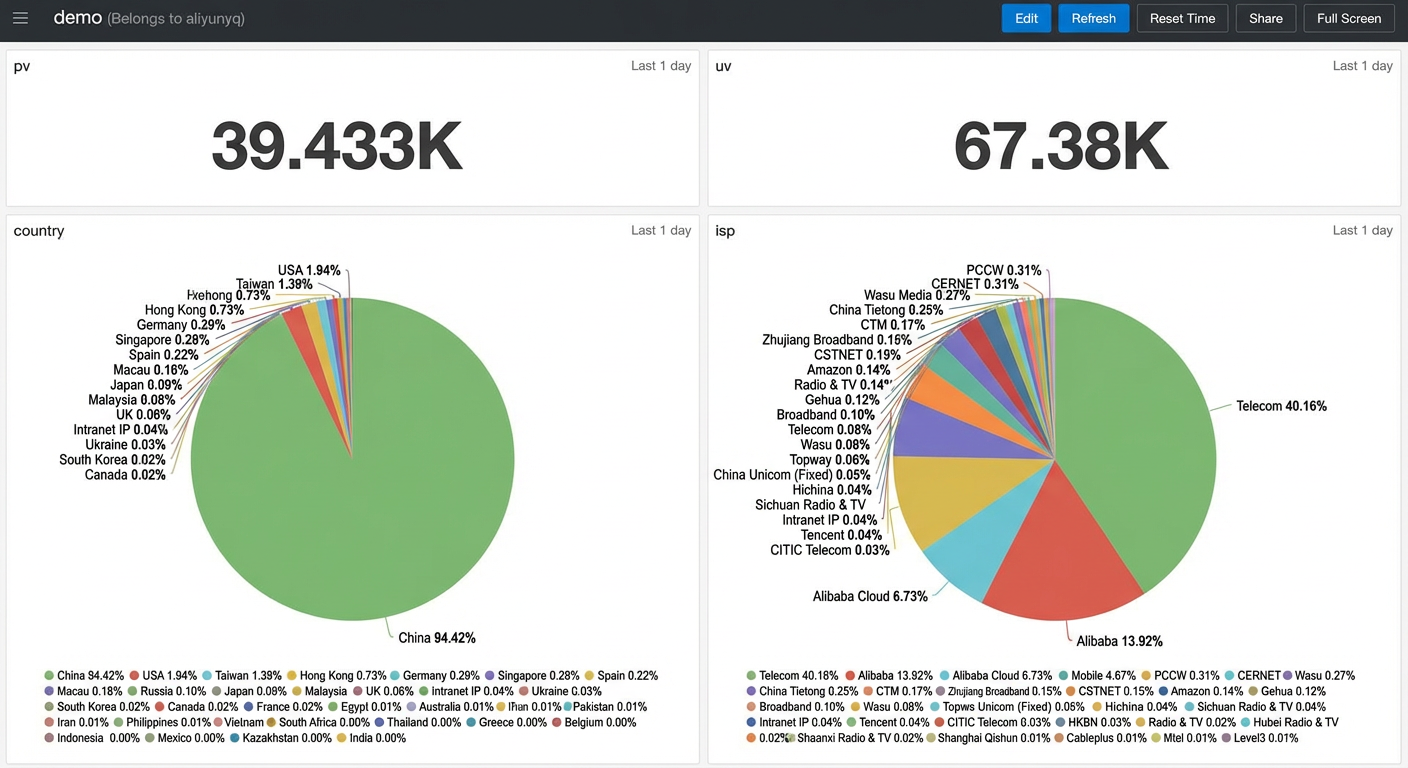This screenshot has height=768, width=1408.
Task: Toggle USA 1.94% in the country legend
Action: tap(163, 676)
